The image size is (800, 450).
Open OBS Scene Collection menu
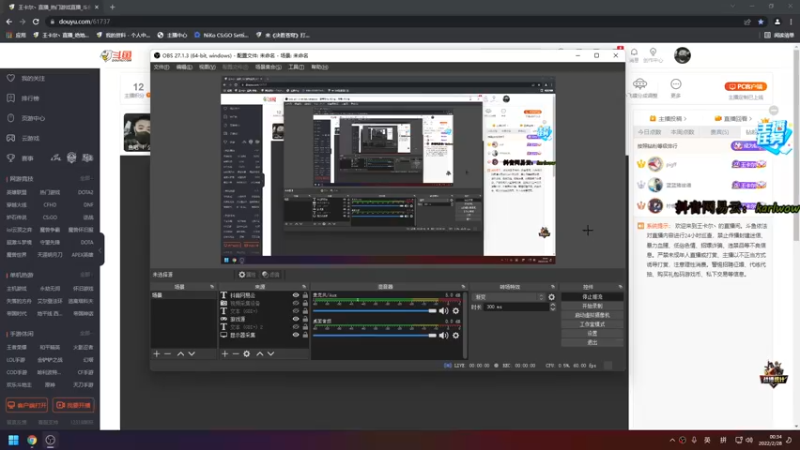pyautogui.click(x=268, y=67)
